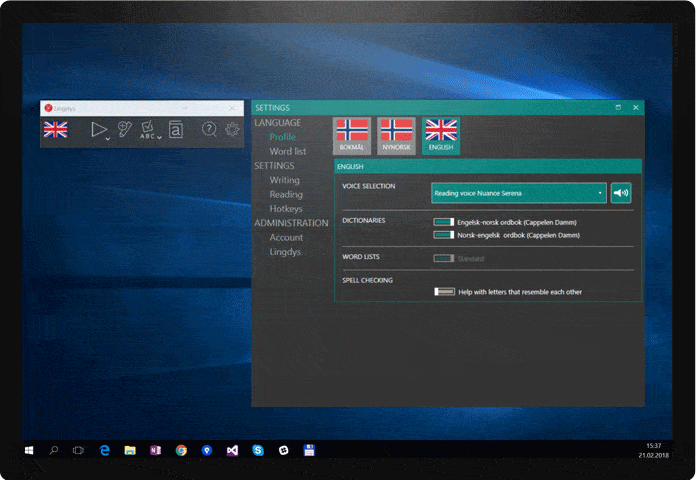The image size is (696, 480).
Task: Run the ABC spell check tool
Action: tap(147, 129)
